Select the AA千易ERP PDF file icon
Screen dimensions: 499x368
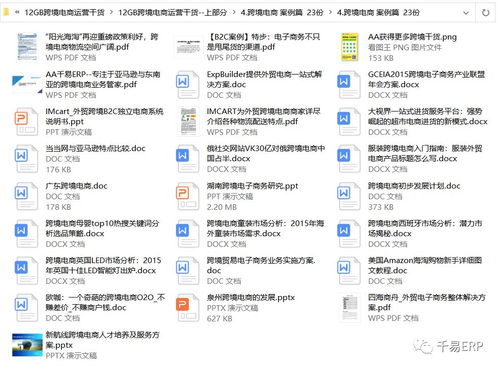[27, 84]
